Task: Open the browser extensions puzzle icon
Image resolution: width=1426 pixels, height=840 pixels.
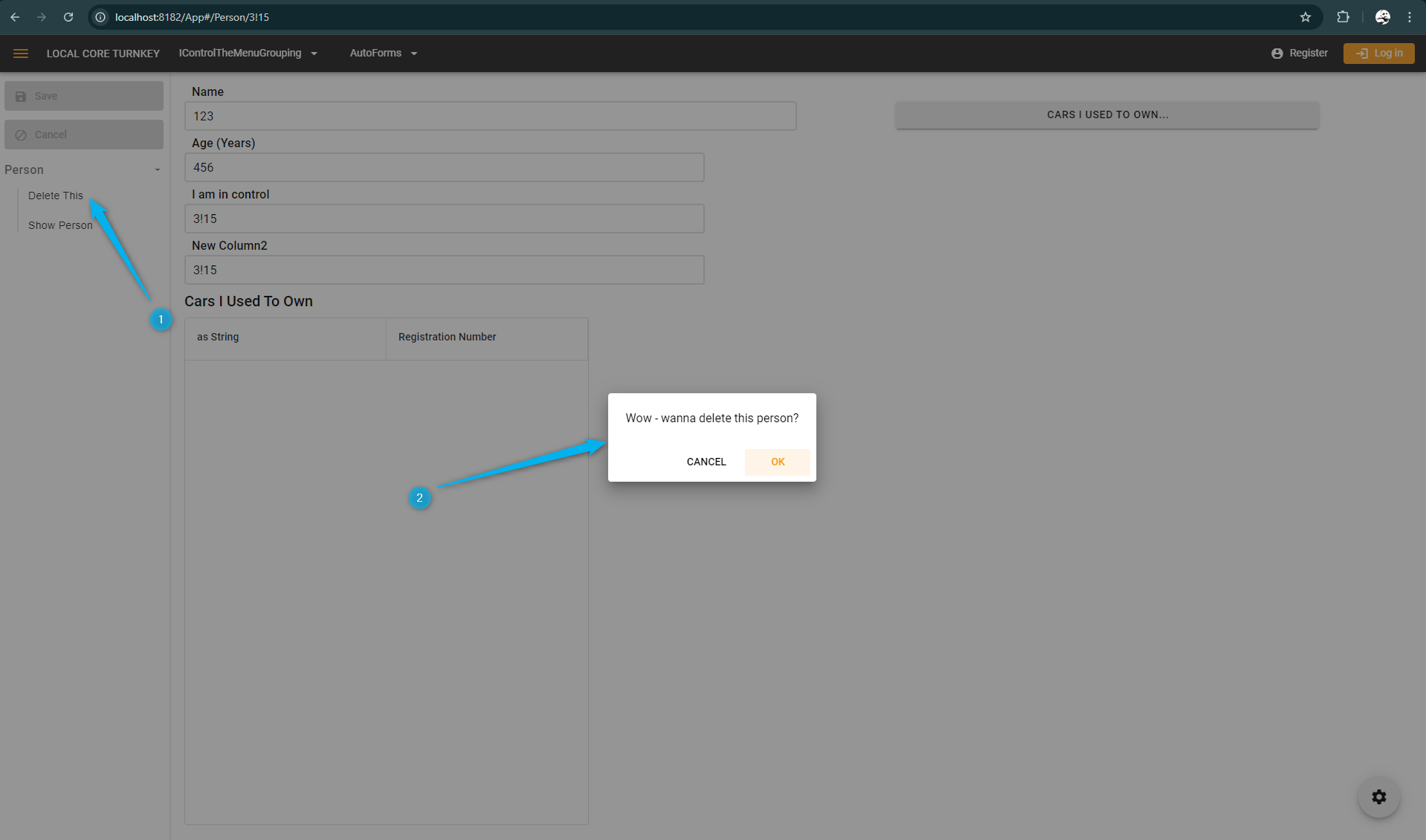Action: click(x=1343, y=17)
